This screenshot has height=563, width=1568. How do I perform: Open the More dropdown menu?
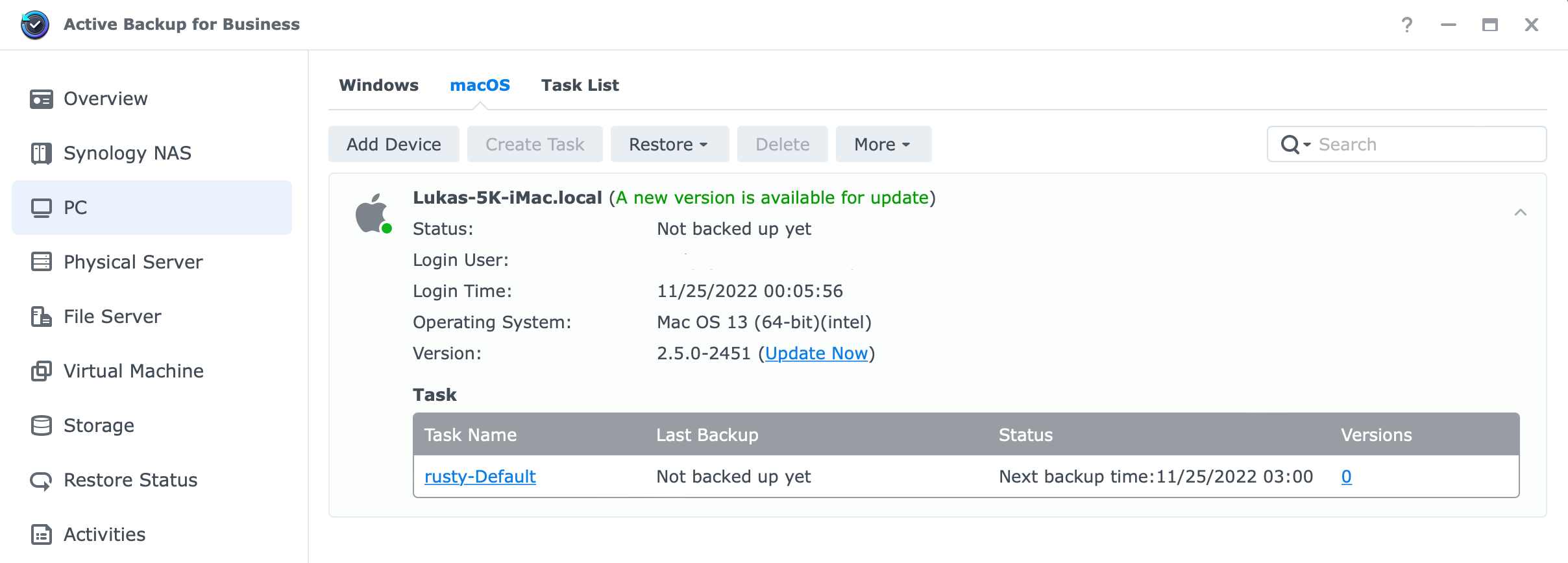(x=884, y=144)
